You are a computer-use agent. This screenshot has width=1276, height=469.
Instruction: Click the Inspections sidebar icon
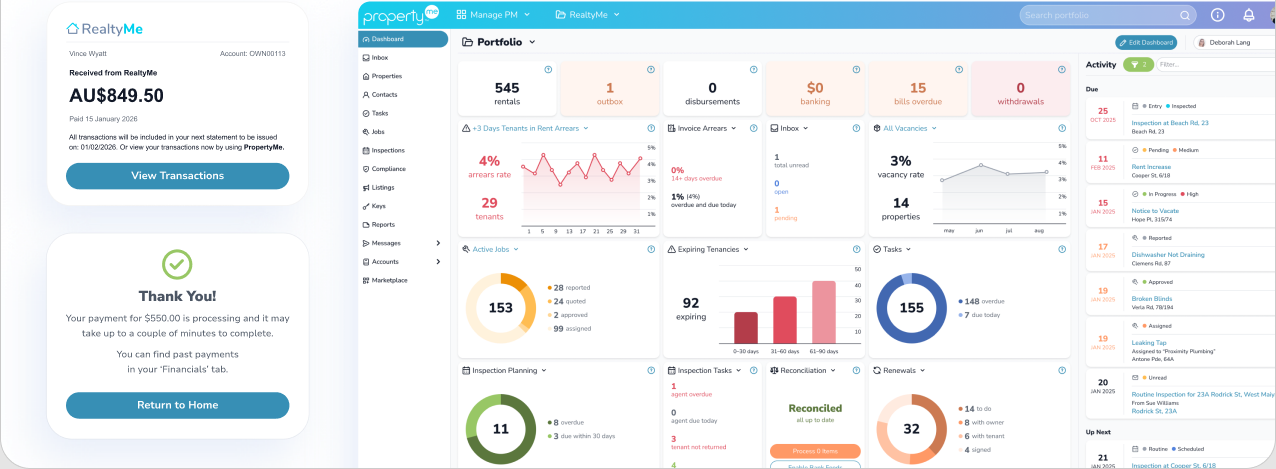(x=365, y=150)
